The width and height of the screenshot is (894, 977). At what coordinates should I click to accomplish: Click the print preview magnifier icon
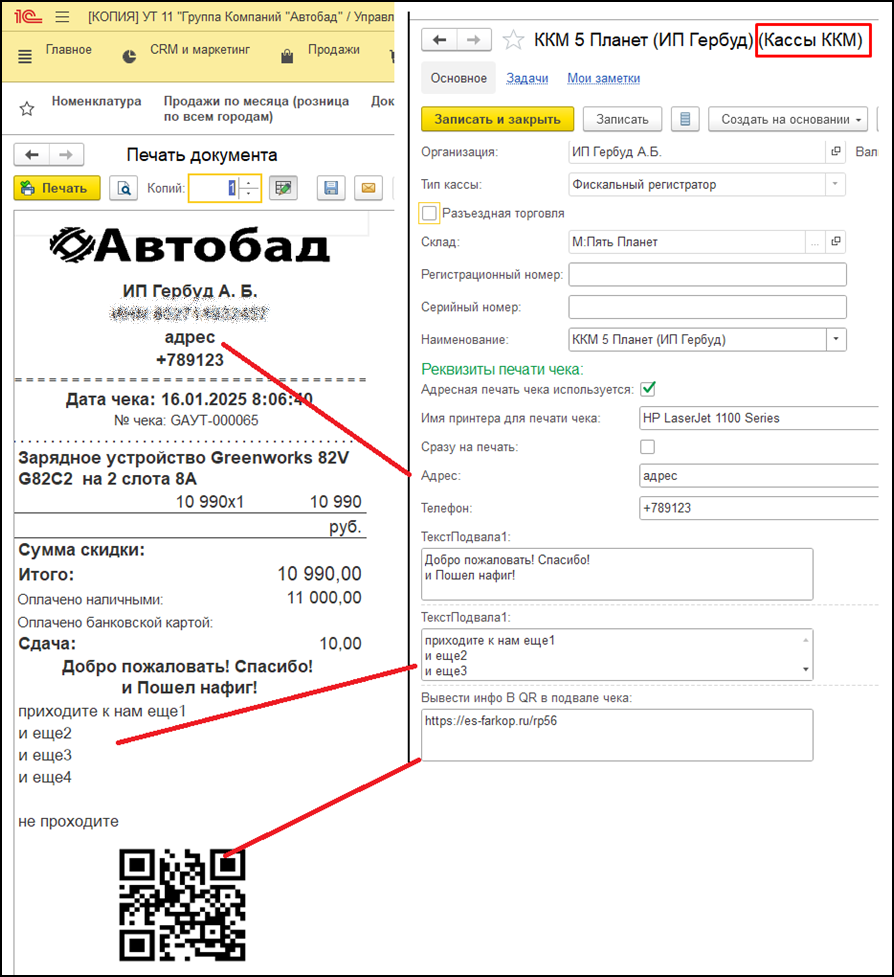point(123,188)
